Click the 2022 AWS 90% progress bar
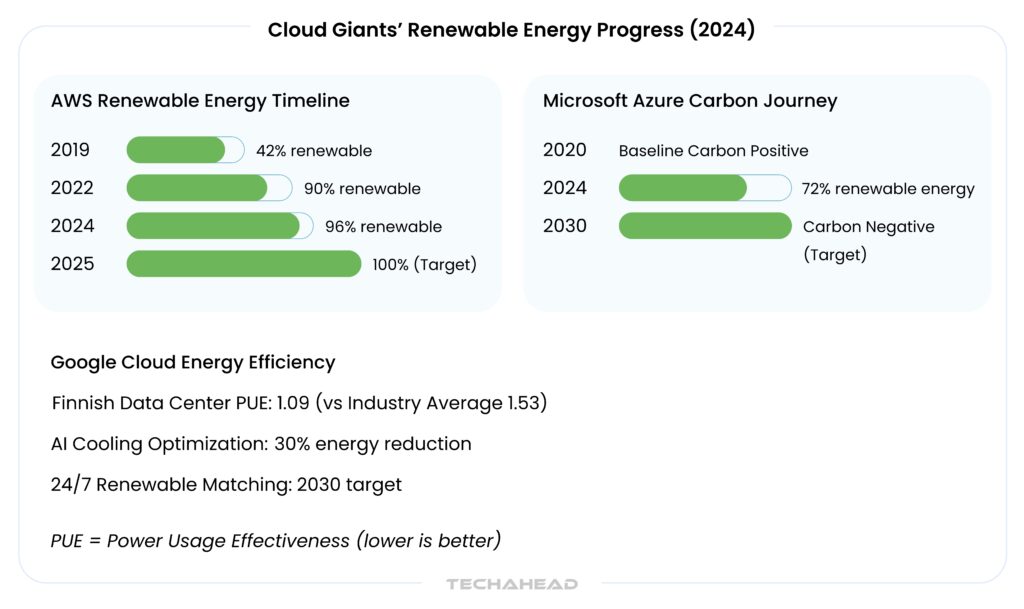Viewport: 1024px width, 609px height. coord(209,188)
